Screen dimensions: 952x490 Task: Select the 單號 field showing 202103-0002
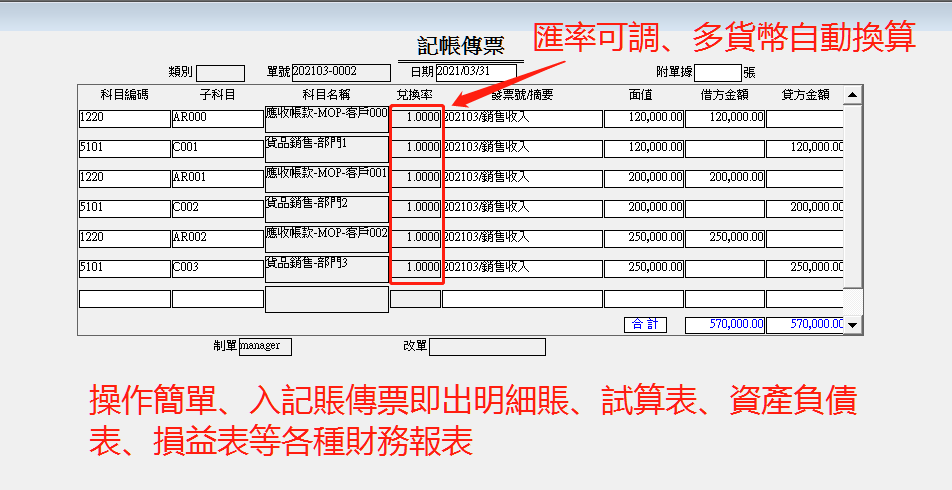click(x=324, y=72)
